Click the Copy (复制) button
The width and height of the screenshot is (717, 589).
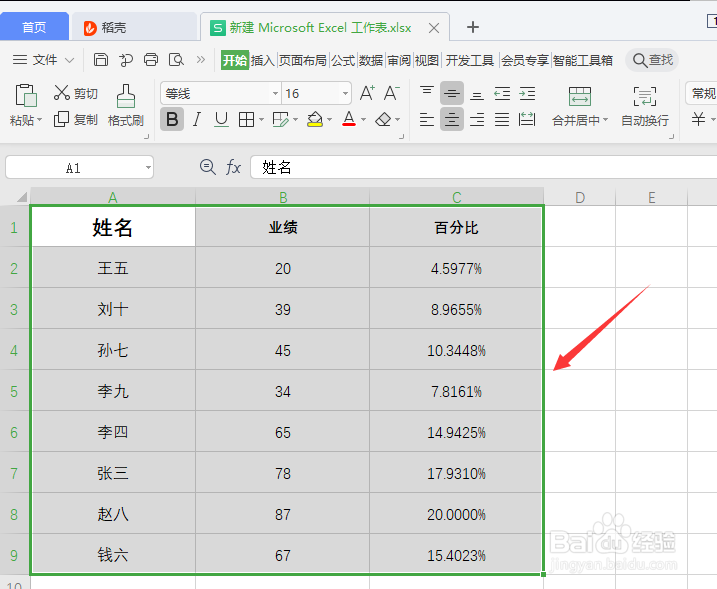(x=76, y=120)
